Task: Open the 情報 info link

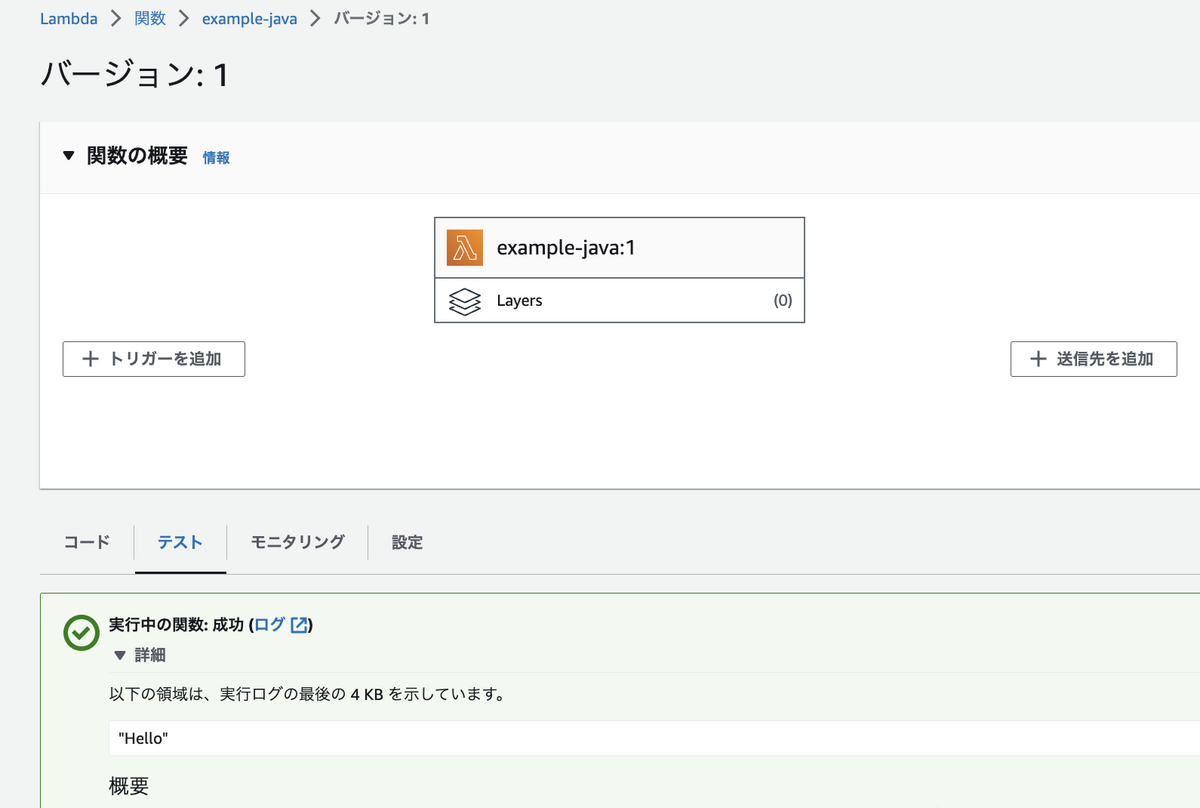Action: (x=216, y=158)
